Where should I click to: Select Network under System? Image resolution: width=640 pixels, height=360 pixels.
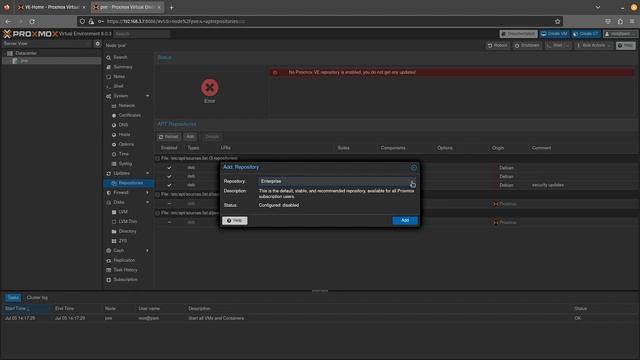127,106
